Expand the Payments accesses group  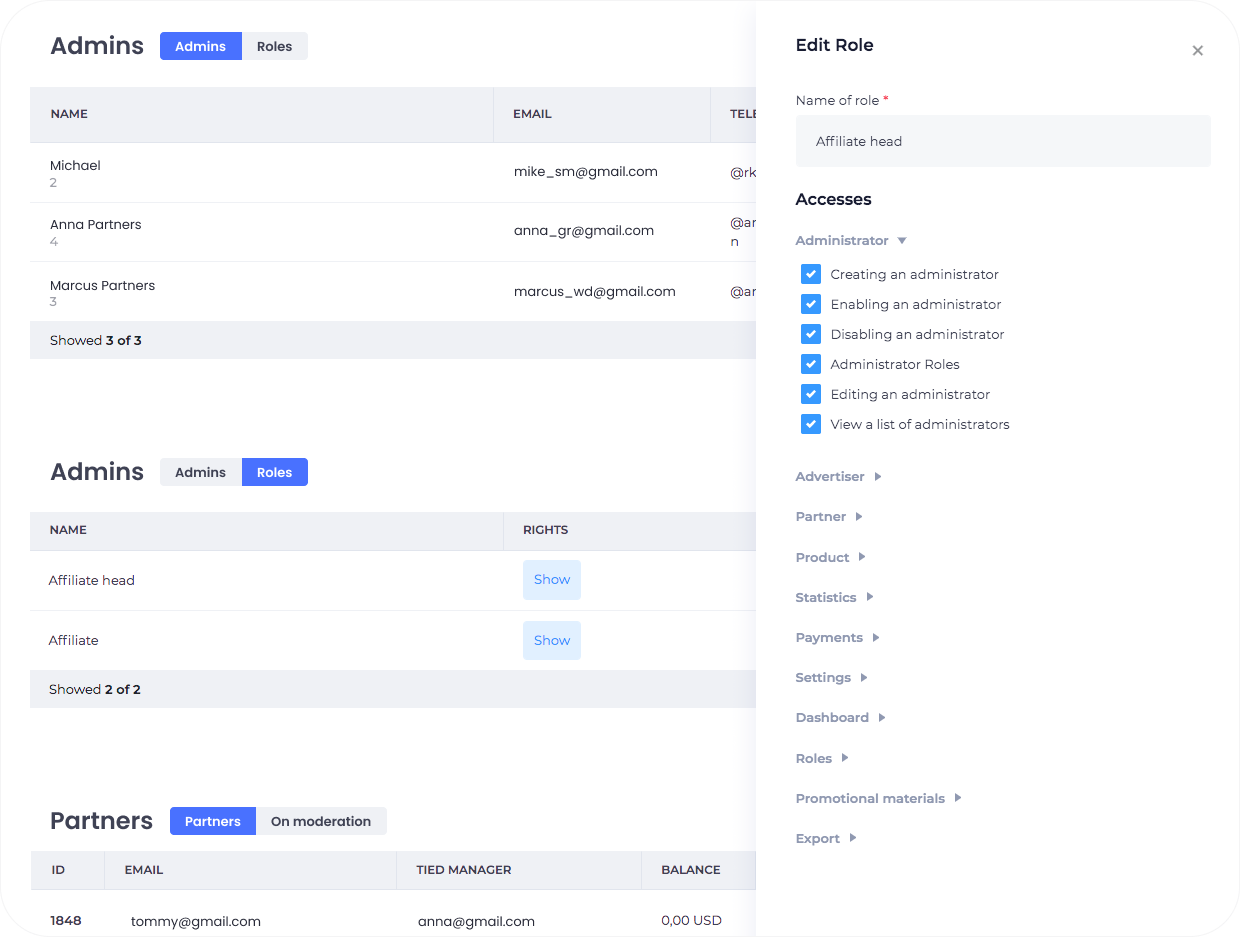837,637
